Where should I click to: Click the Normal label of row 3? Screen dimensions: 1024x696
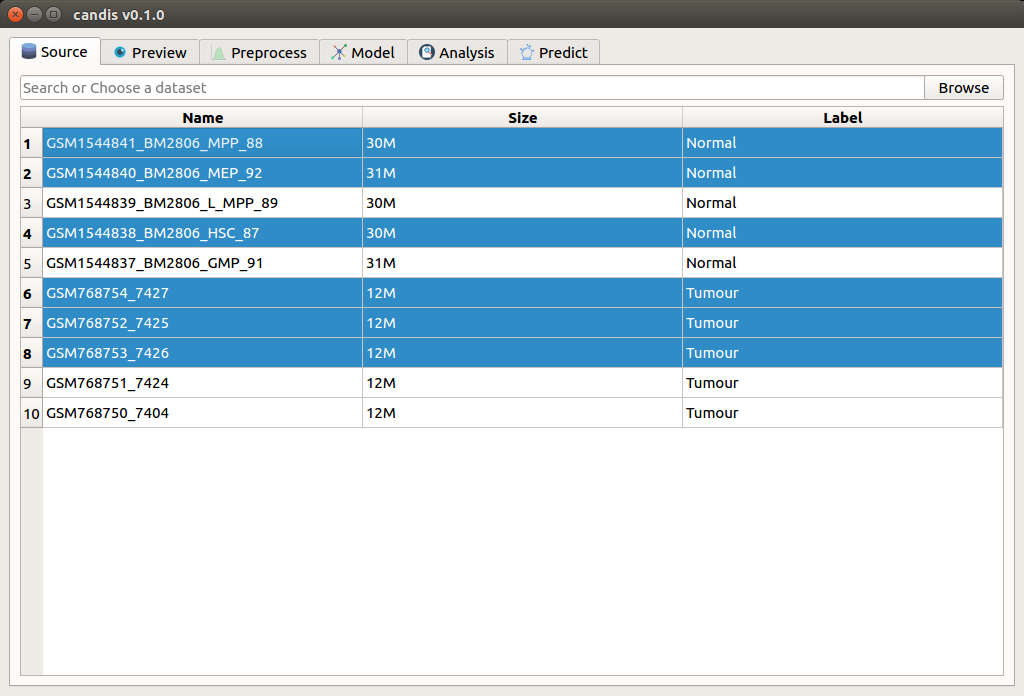click(842, 203)
